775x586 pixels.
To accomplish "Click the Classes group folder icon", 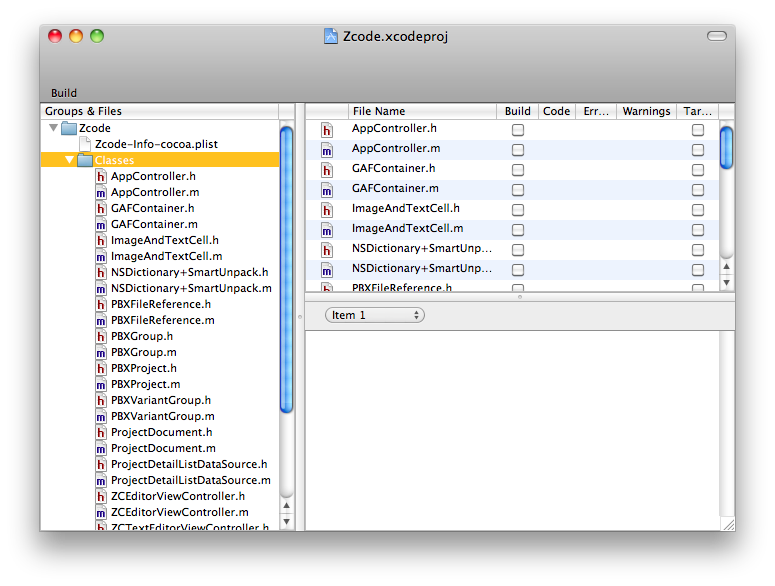I will pyautogui.click(x=85, y=160).
